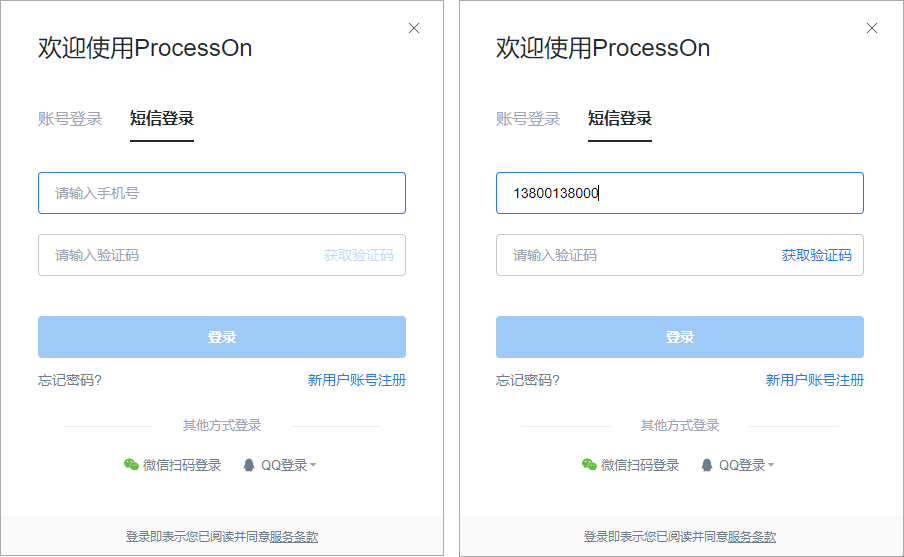Click QQ penguin icon in right dialog
Viewport: 904px width, 557px height.
[706, 465]
